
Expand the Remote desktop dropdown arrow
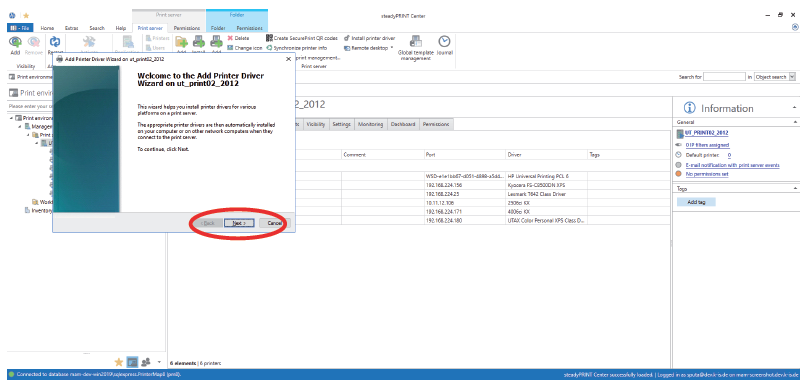point(392,48)
